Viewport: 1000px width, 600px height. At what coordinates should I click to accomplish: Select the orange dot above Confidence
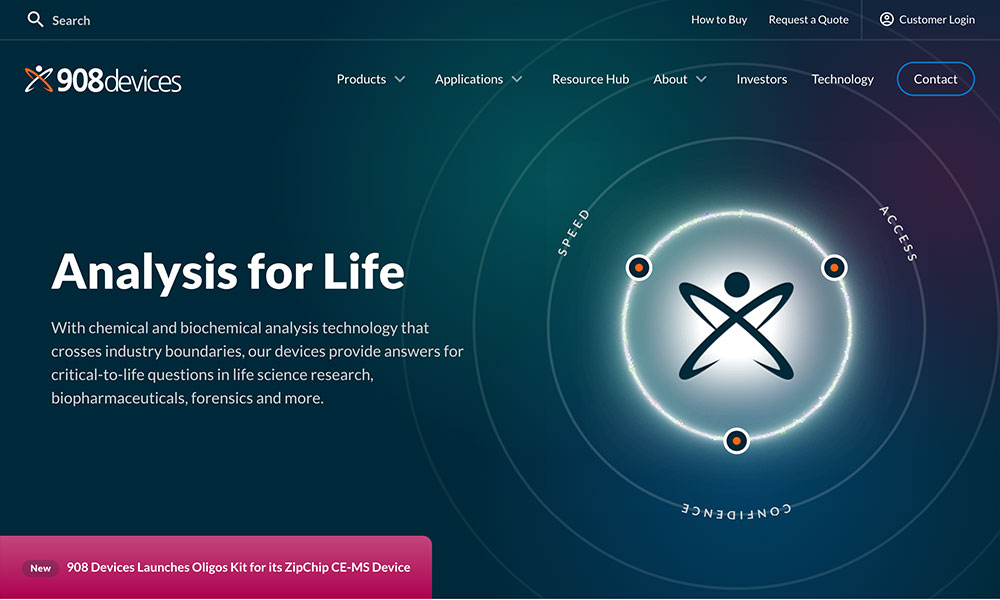pos(736,440)
